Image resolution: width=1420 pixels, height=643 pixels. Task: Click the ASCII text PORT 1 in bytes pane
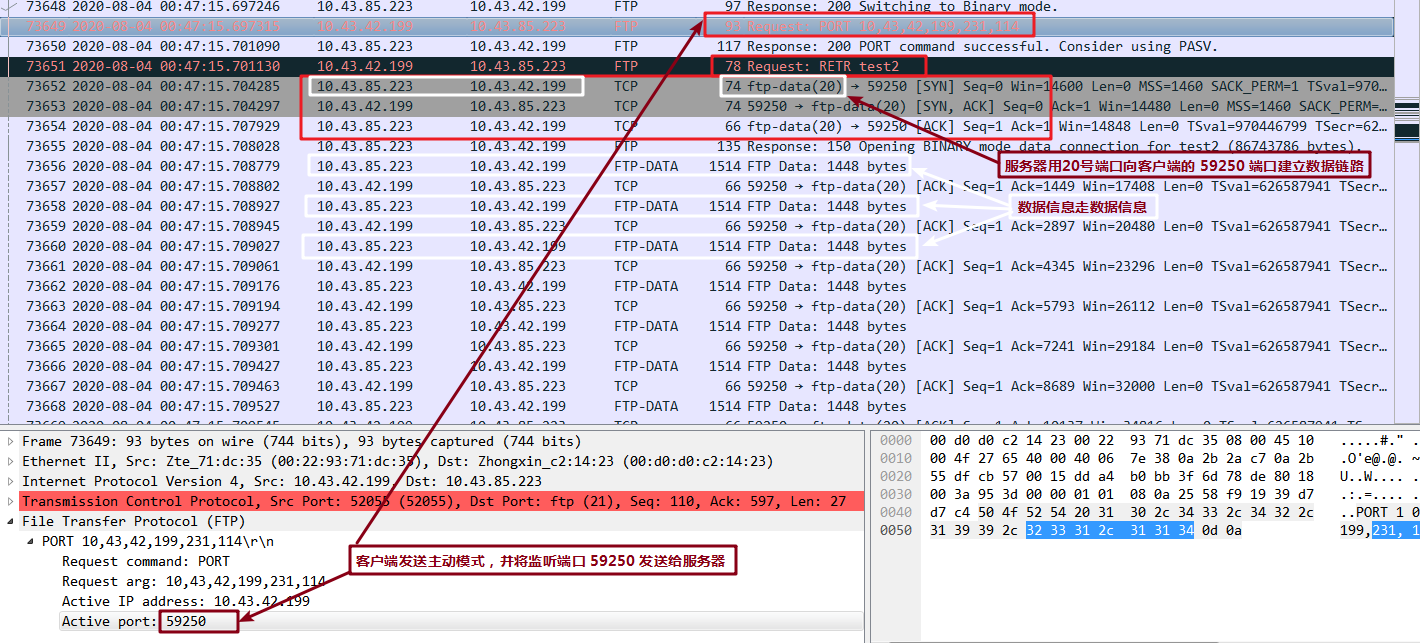1382,512
